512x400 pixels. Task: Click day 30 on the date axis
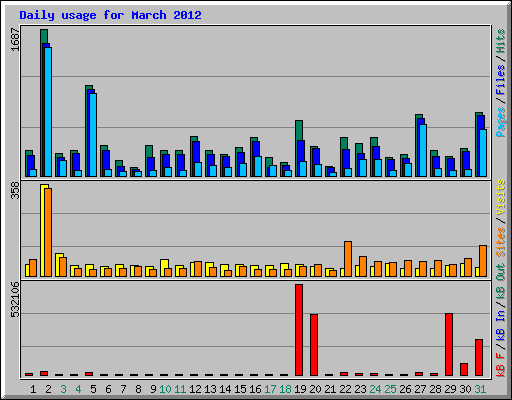point(465,389)
